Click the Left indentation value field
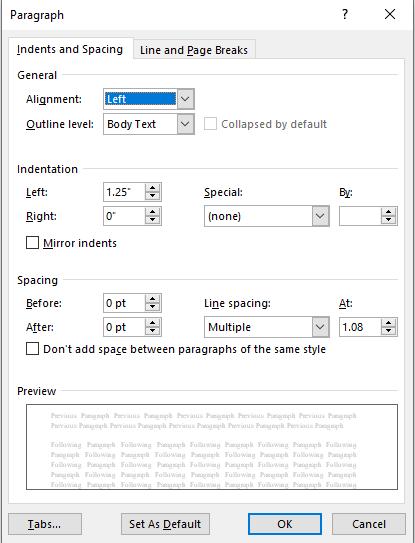Screen dimensions: 415x543 click(124, 192)
